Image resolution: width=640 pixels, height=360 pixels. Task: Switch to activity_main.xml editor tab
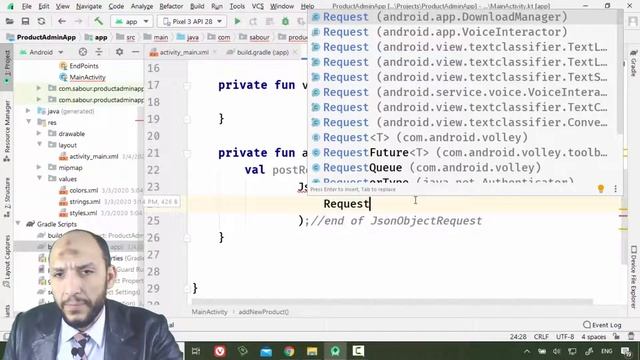coord(183,52)
